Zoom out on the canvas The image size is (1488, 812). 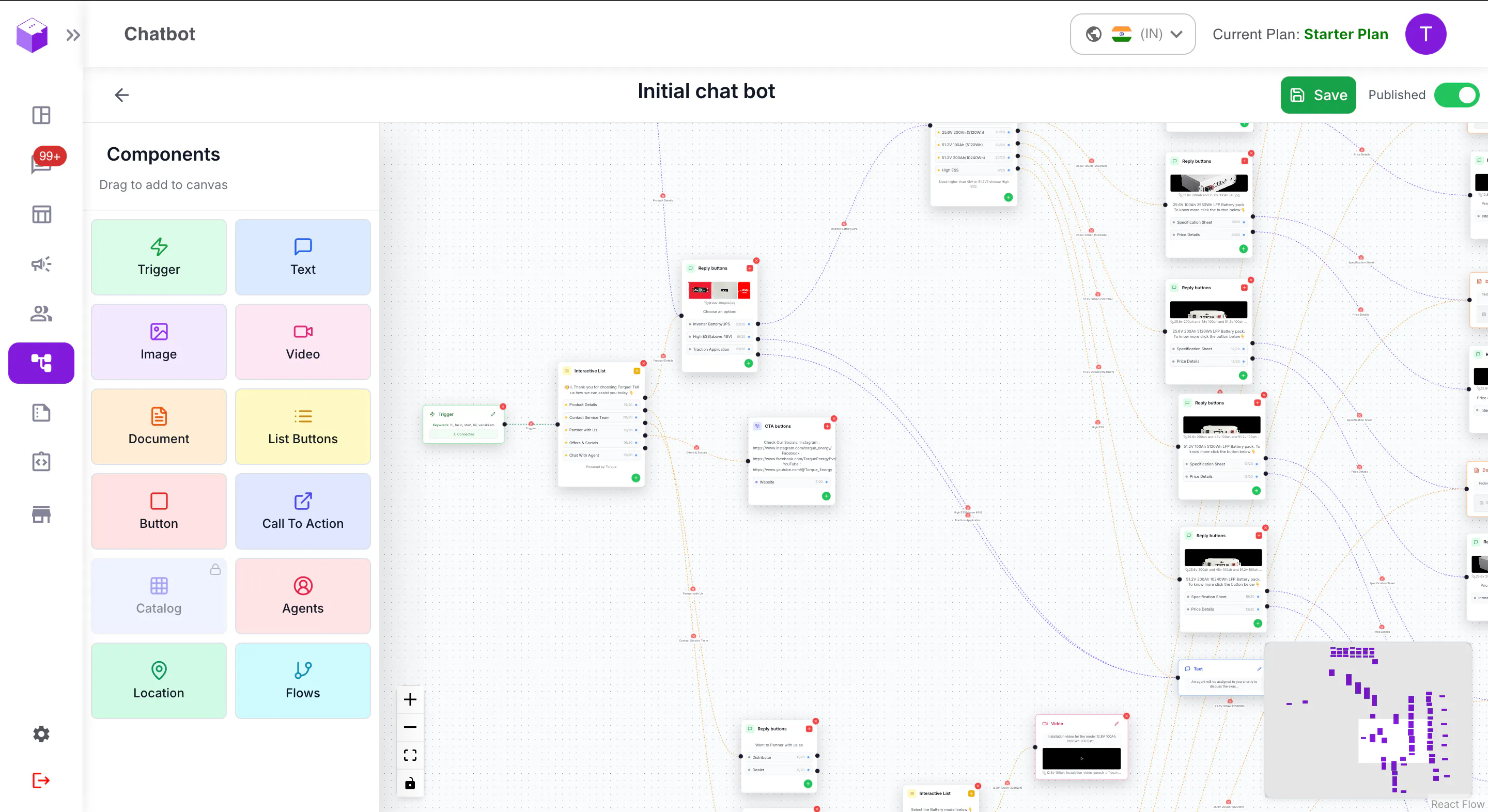tap(410, 727)
